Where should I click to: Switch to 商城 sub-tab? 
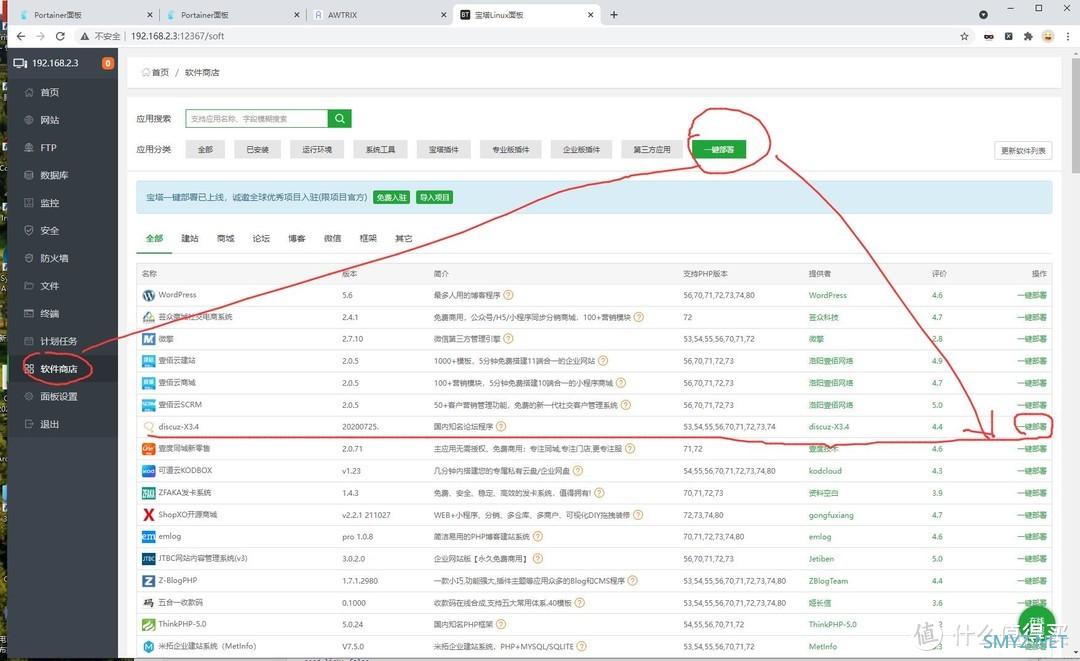tap(225, 238)
